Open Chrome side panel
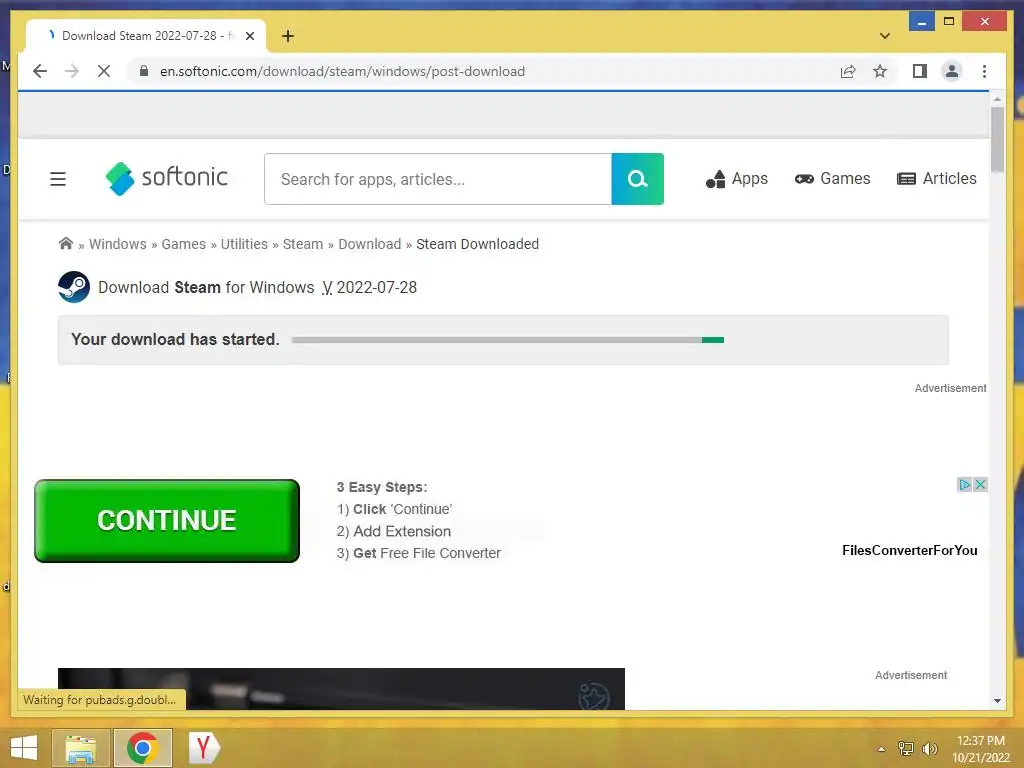Screen dimensions: 1024x768 coord(920,71)
